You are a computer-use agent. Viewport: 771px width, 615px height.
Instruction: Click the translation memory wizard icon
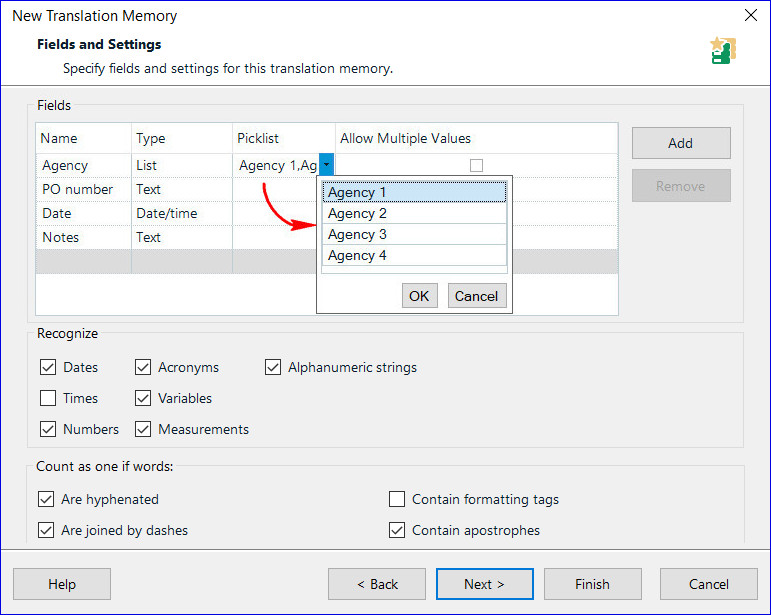[722, 52]
